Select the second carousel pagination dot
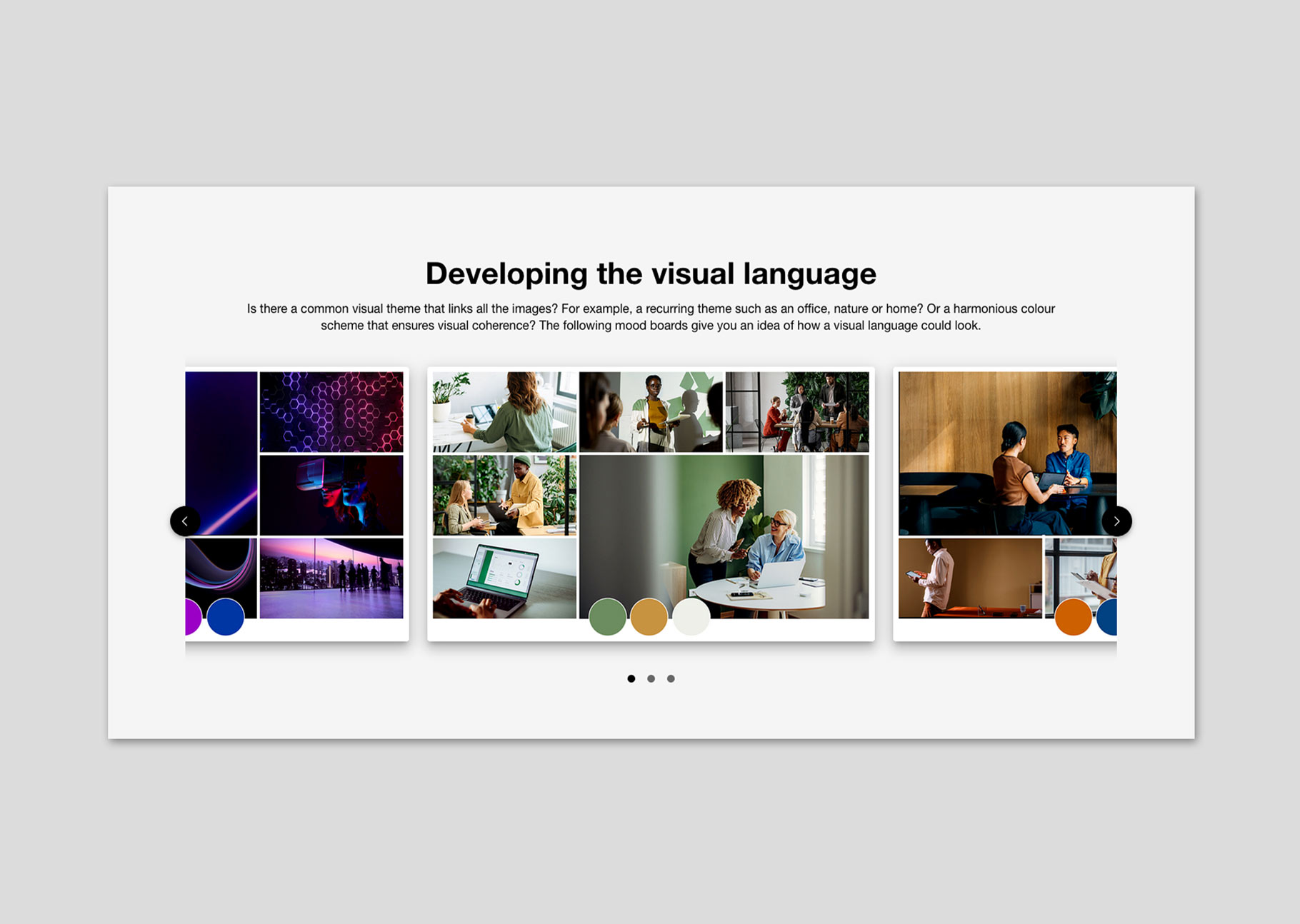This screenshot has height=924, width=1300. [x=651, y=678]
